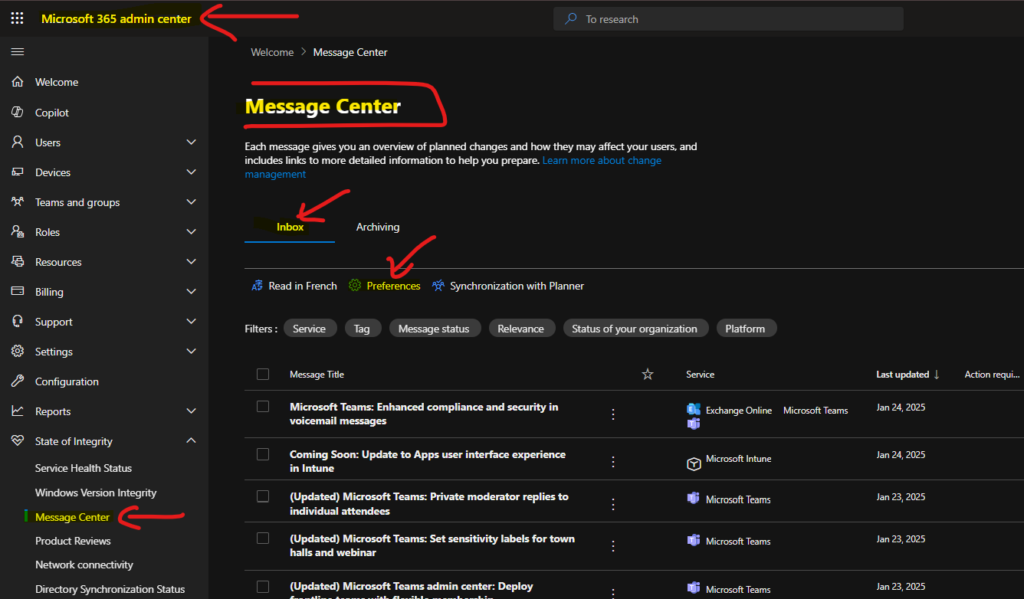Screen dimensions: 1024x599
Task: Switch to the Archiving tab
Action: [377, 227]
